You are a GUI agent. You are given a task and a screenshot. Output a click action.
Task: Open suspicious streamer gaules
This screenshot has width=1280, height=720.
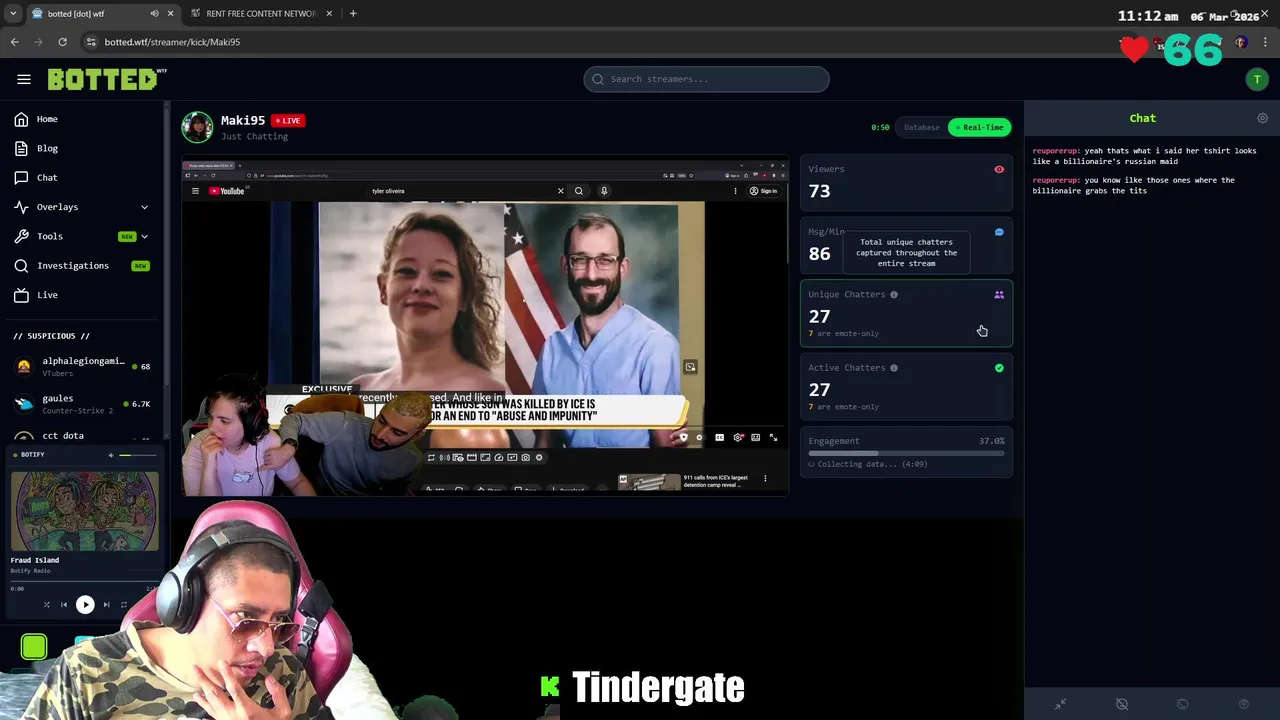coord(82,403)
